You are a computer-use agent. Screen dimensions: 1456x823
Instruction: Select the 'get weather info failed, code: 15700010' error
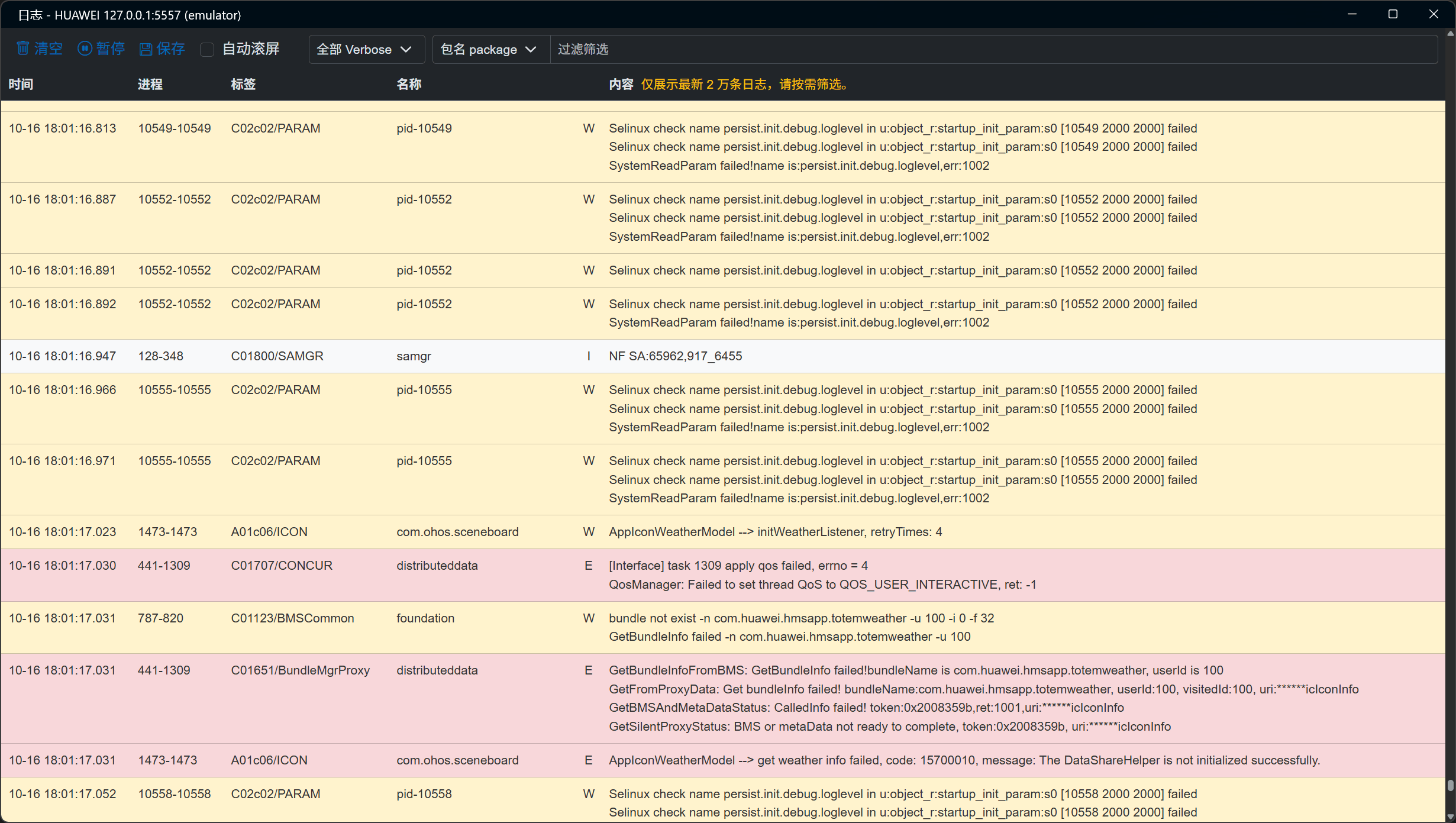pyautogui.click(x=964, y=760)
